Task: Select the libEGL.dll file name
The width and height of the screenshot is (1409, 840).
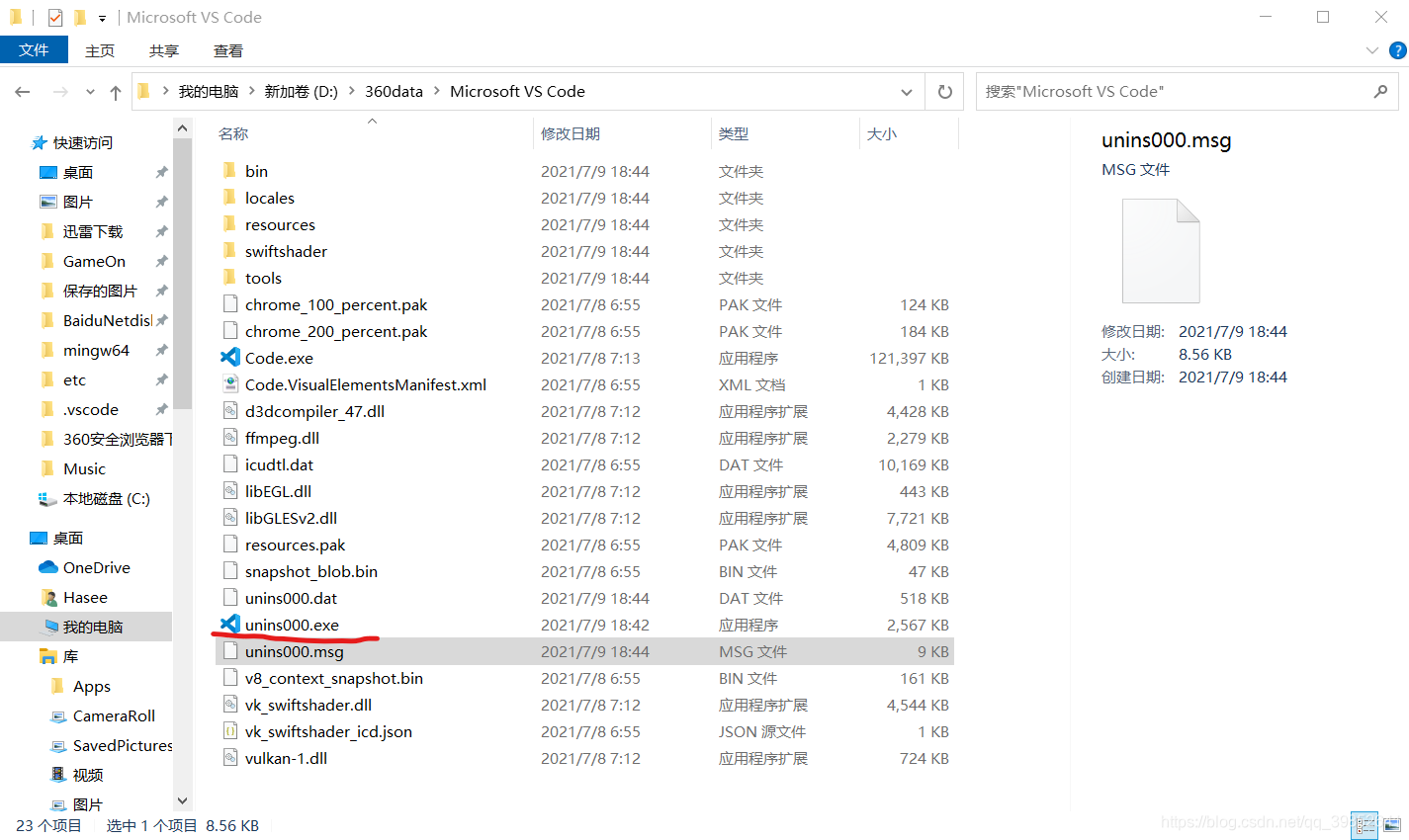Action: pyautogui.click(x=278, y=491)
